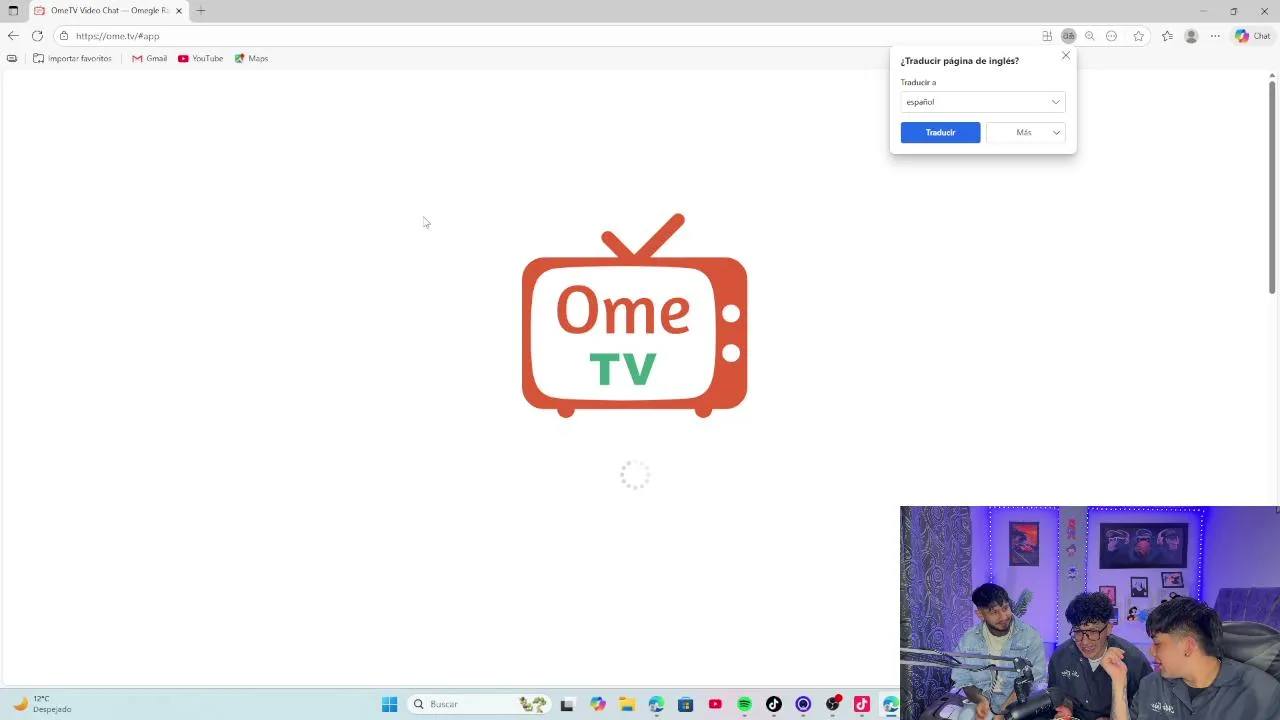
Task: Click the OmeTV logo
Action: (x=634, y=315)
